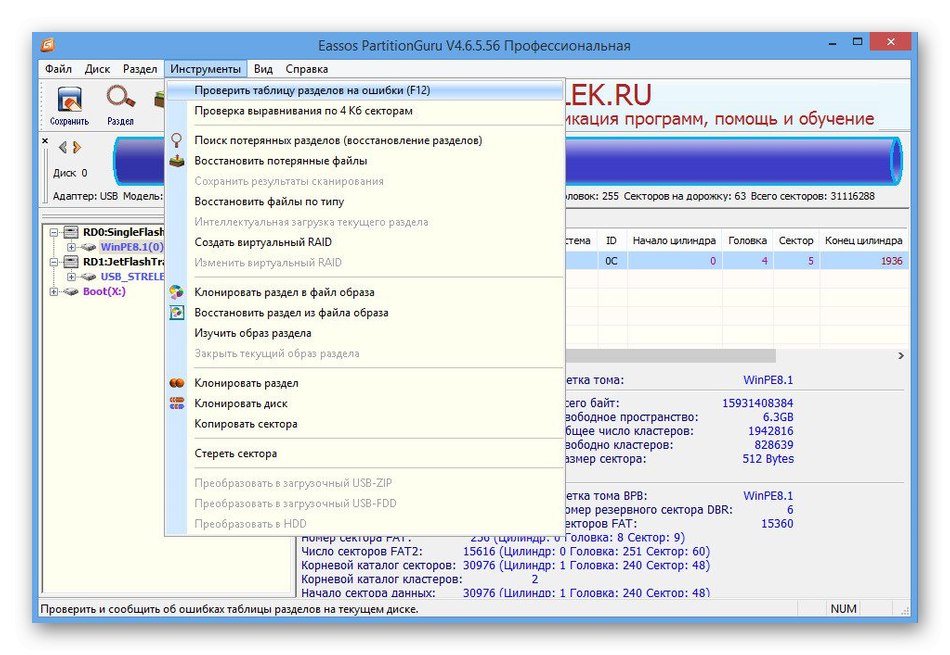
Task: Click the Boot(X:) drive icon
Action: click(x=71, y=291)
